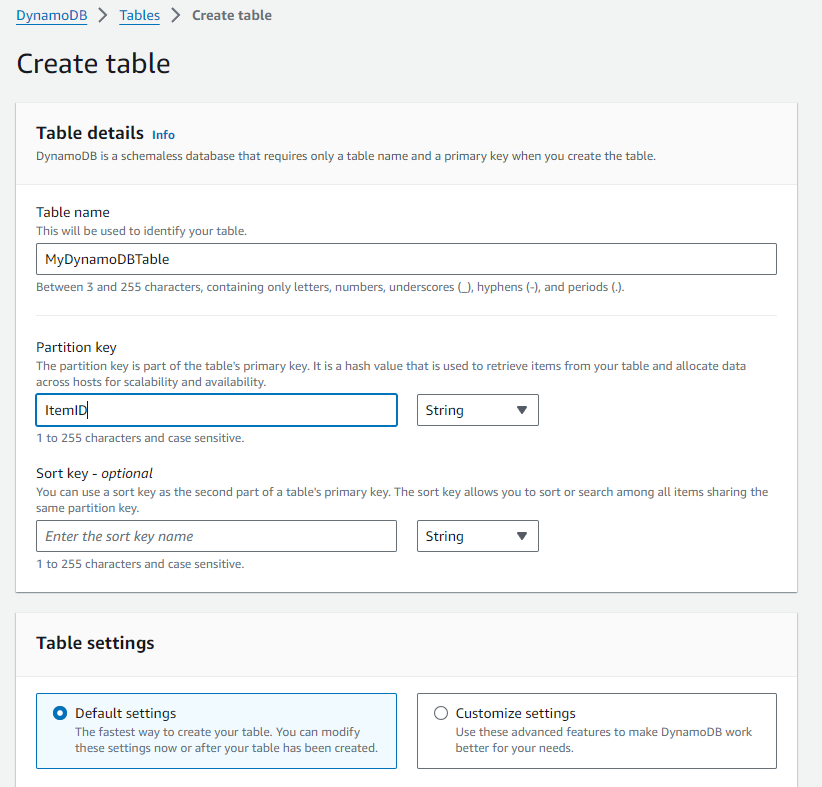The height and width of the screenshot is (787, 822).
Task: Open the Sort key String type dropdown
Action: pos(478,536)
